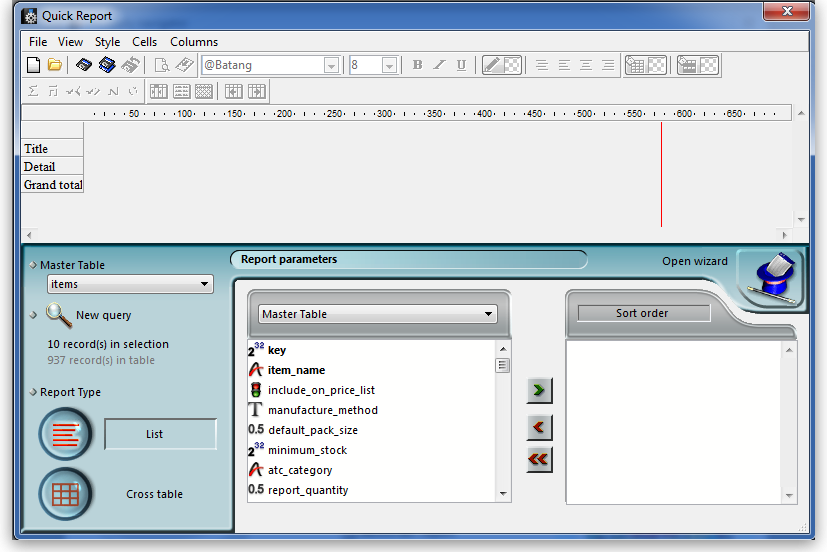This screenshot has width=827, height=552.
Task: Click the green add-field arrow
Action: [539, 390]
